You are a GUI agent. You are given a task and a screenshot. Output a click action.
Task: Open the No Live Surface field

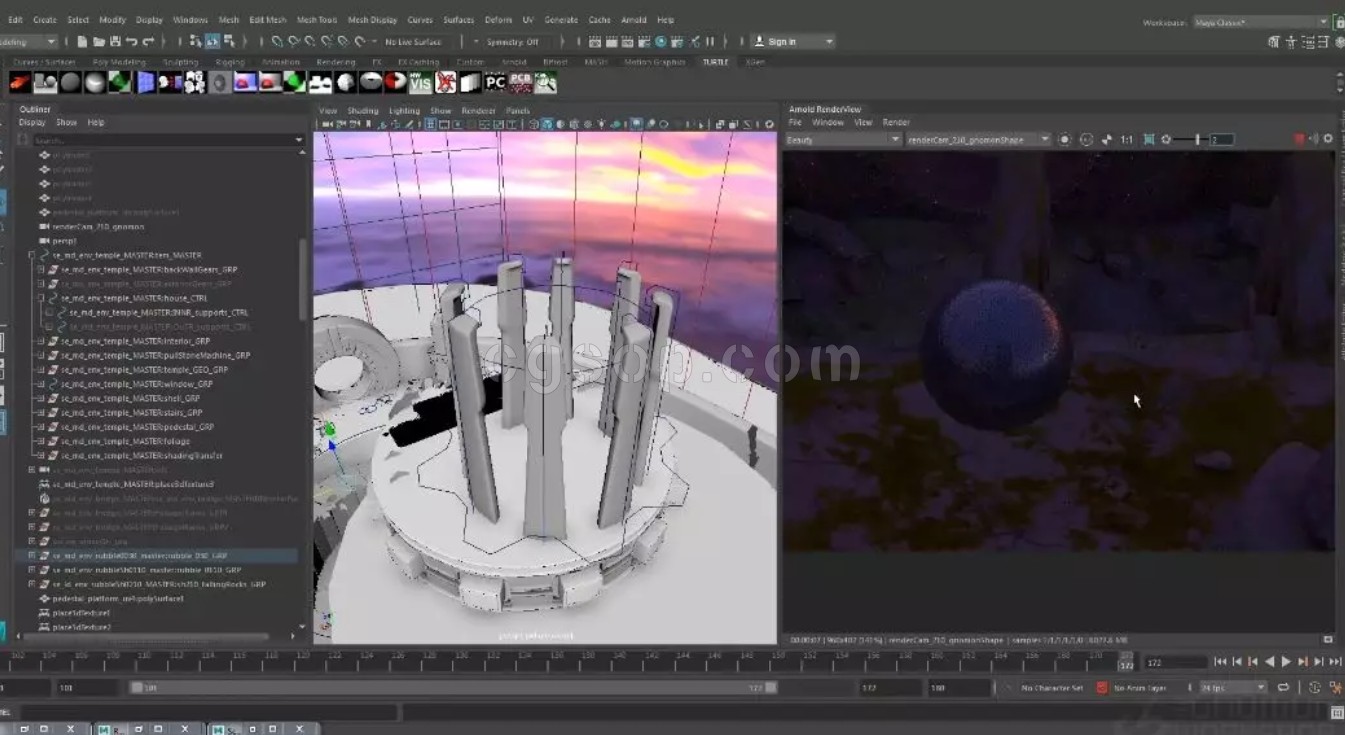coord(413,41)
